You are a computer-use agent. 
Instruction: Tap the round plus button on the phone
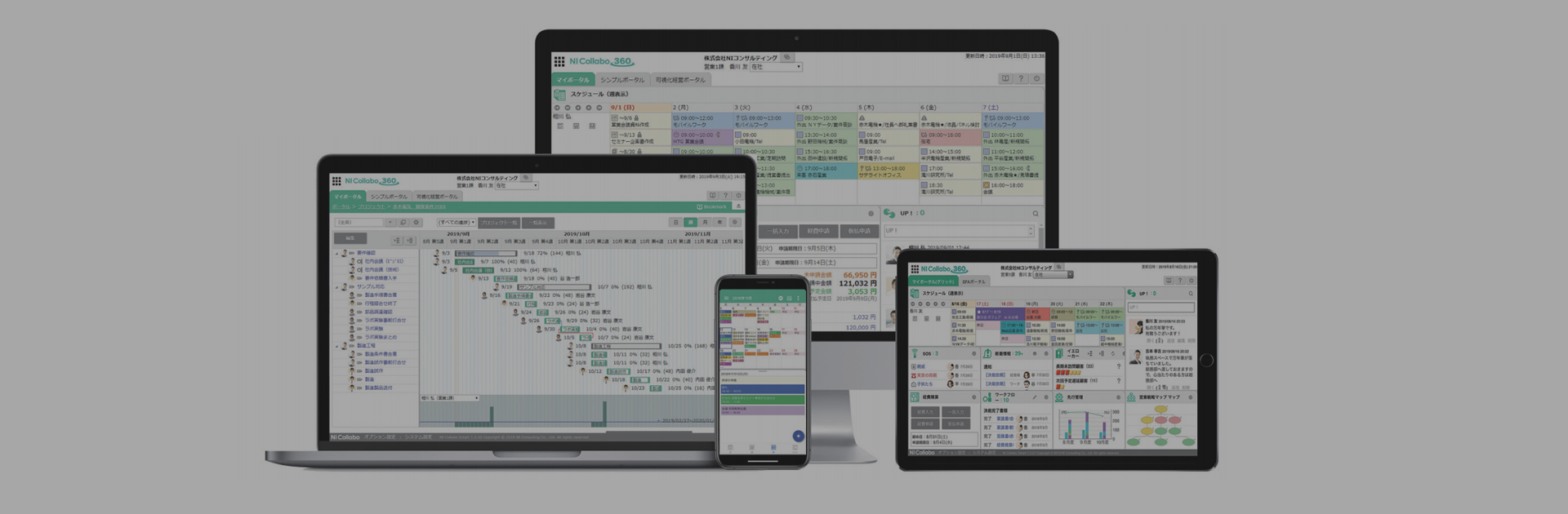(x=798, y=436)
